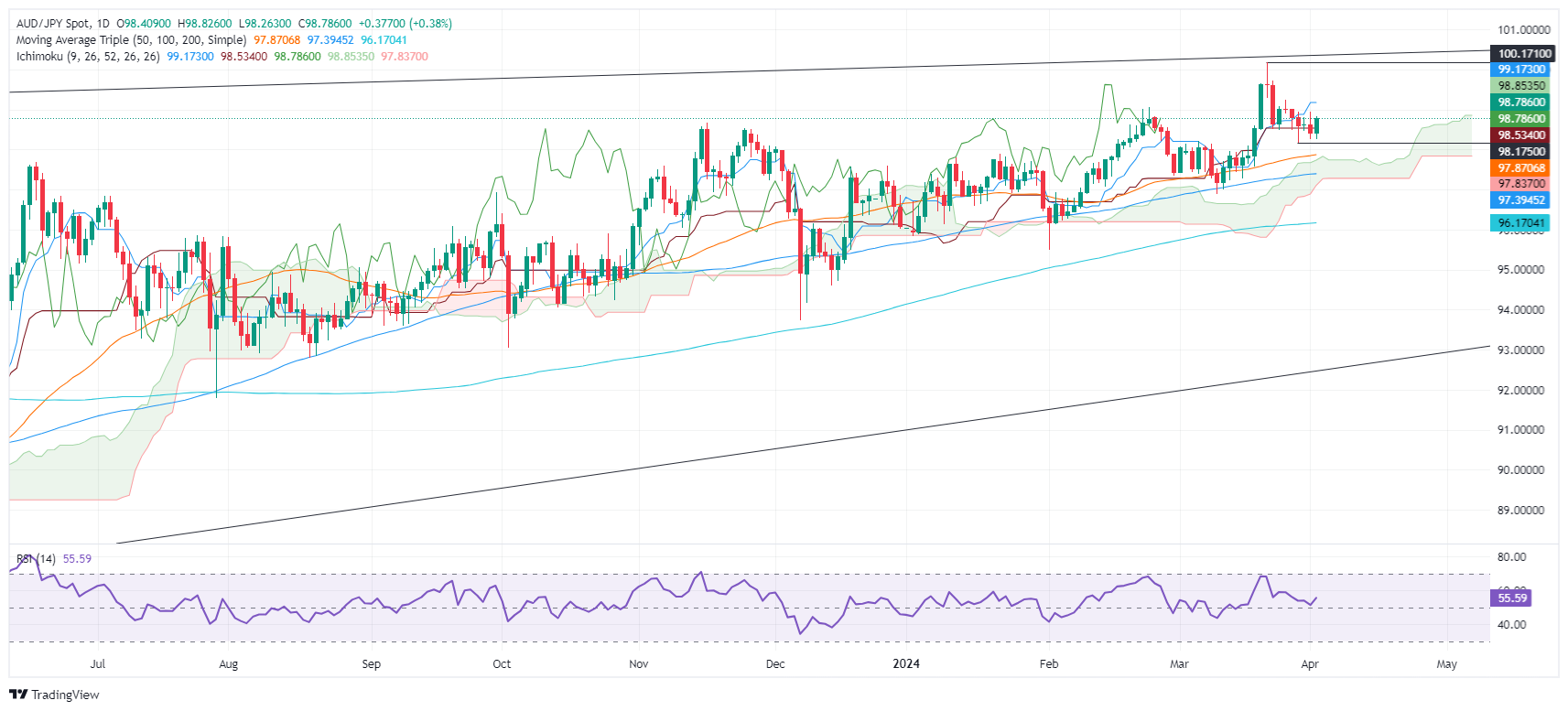This screenshot has width=1568, height=711.
Task: Click the 93.00000 price scale tick
Action: 1520,350
